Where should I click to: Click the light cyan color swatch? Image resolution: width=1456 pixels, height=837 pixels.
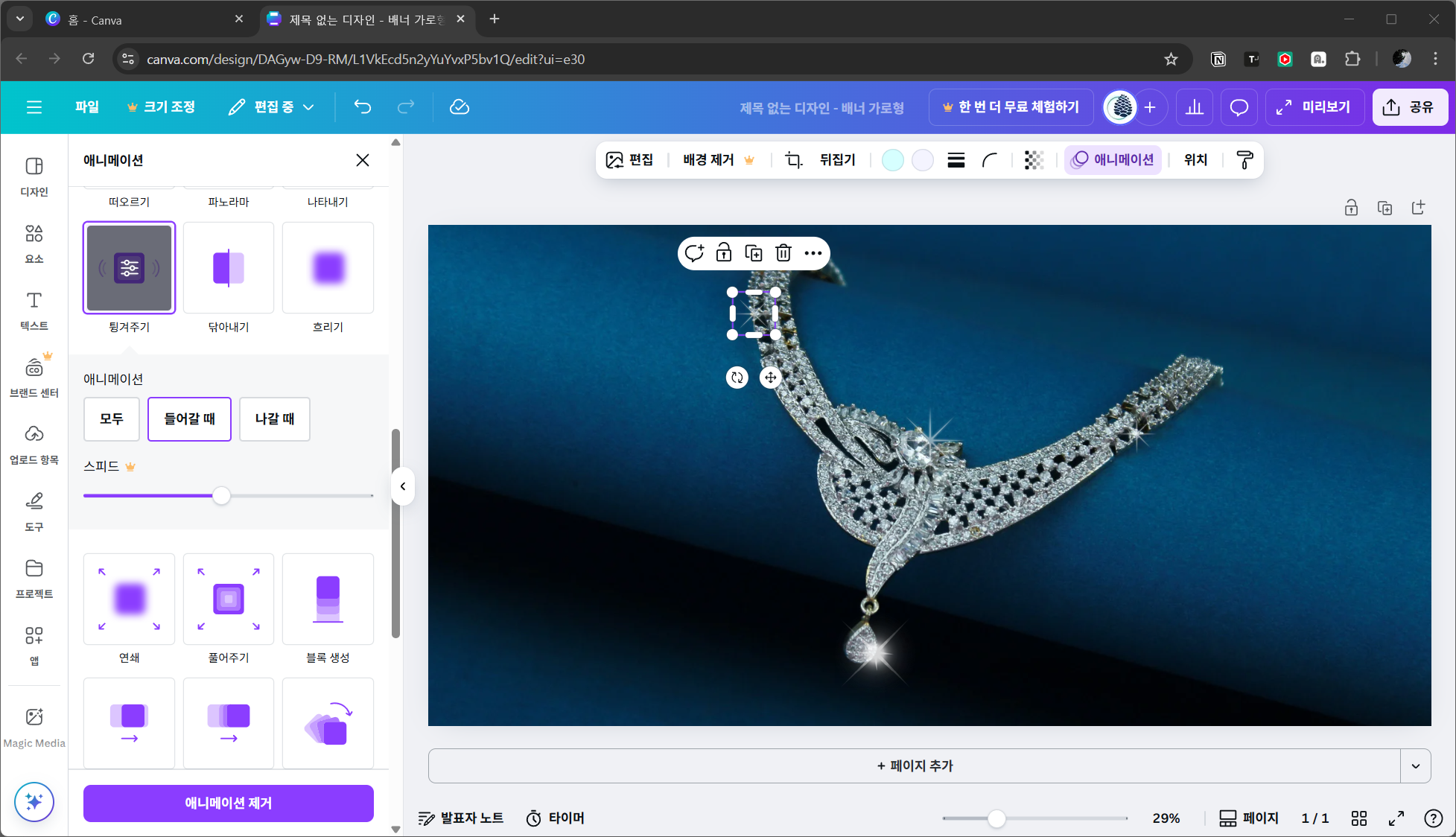(892, 160)
